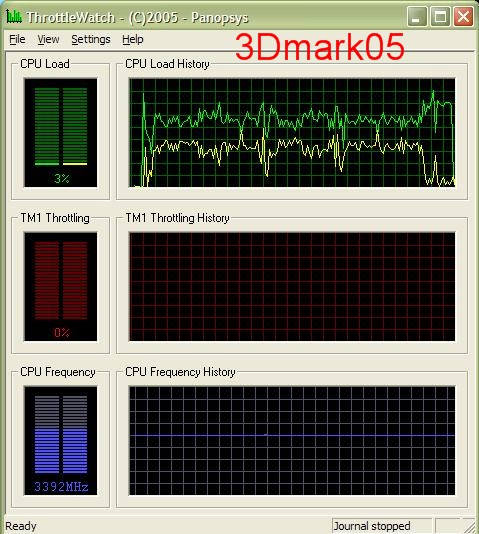This screenshot has width=479, height=534.
Task: Minimize the ThrottleWatch window
Action: (x=417, y=17)
